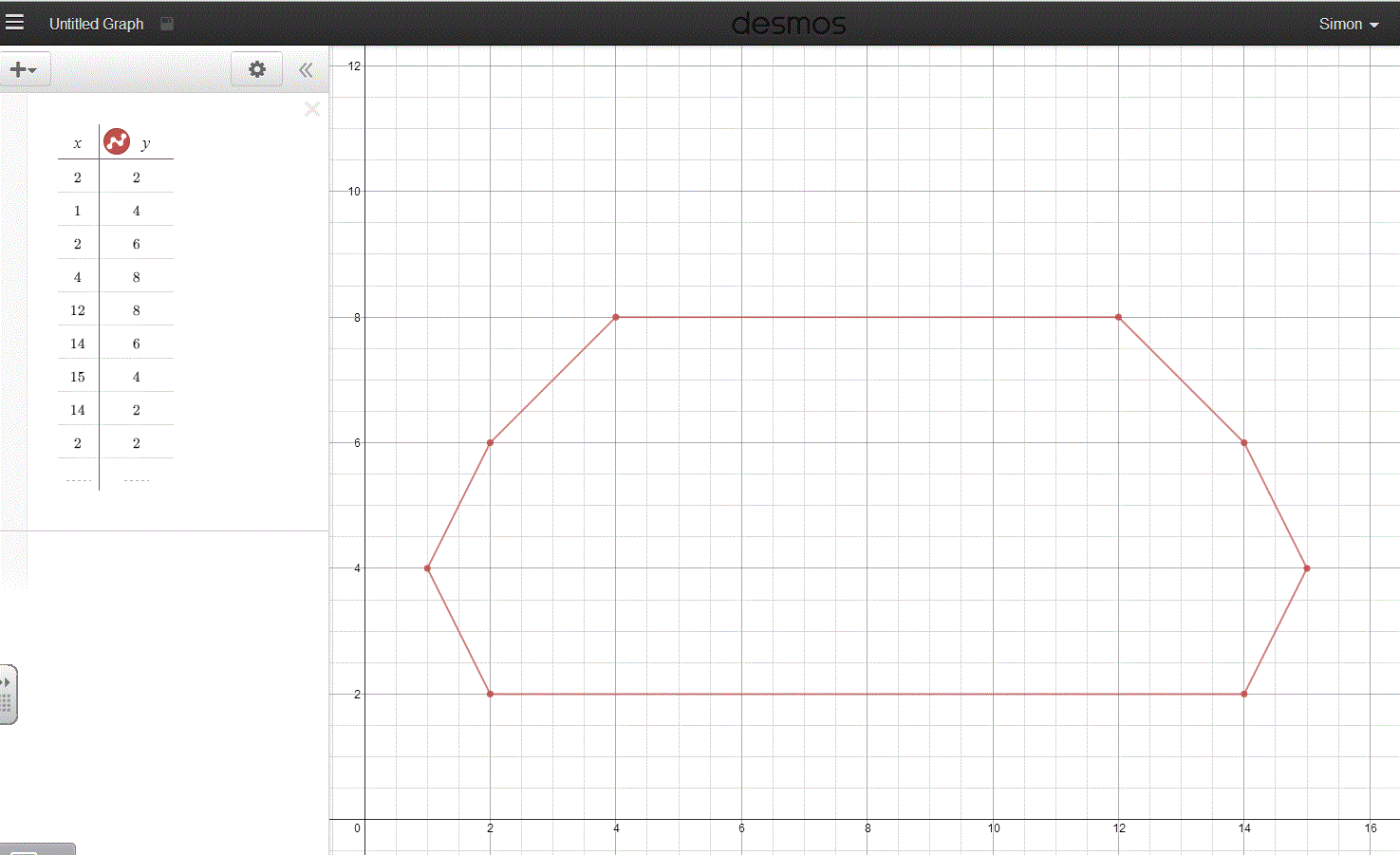1400x855 pixels.
Task: Click the desmos logo
Action: tap(789, 24)
